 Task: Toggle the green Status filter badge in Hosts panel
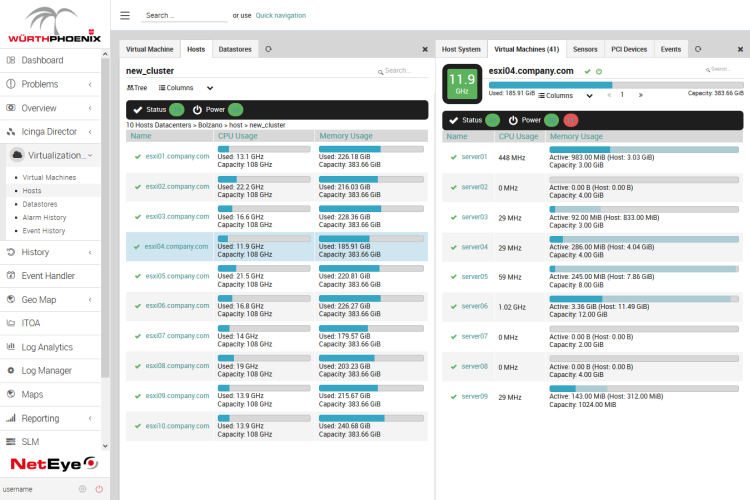click(176, 109)
